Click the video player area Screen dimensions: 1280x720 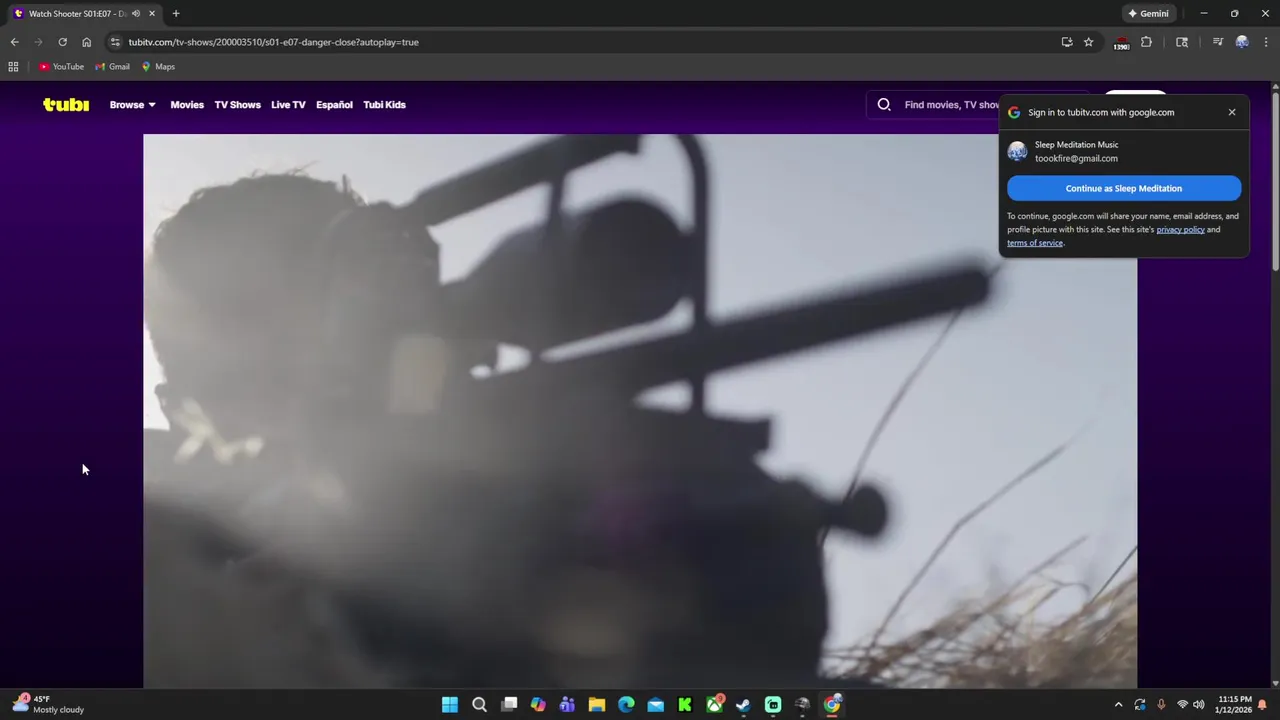coord(640,410)
